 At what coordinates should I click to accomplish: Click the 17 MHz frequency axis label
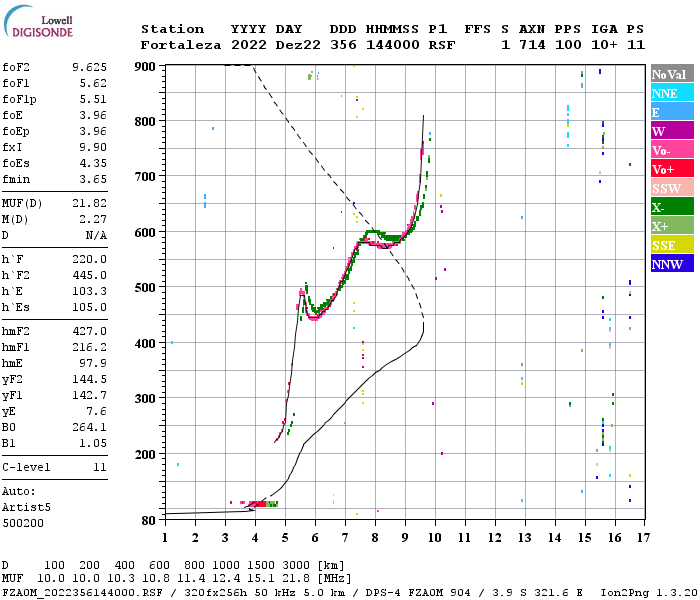click(644, 538)
